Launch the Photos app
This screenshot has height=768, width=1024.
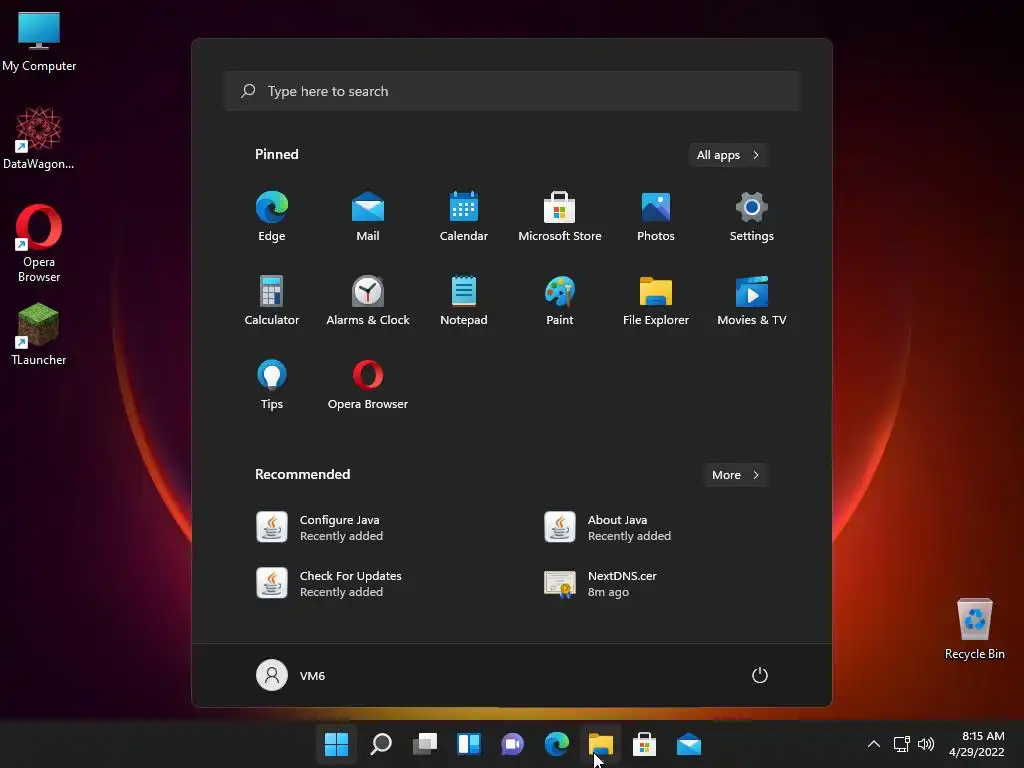[x=656, y=216]
